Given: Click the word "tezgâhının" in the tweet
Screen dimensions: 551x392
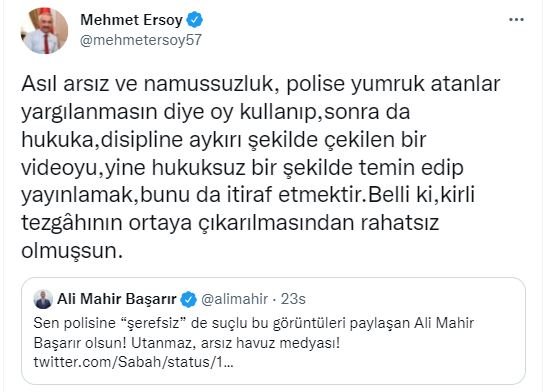Looking at the screenshot, I should coord(72,223).
